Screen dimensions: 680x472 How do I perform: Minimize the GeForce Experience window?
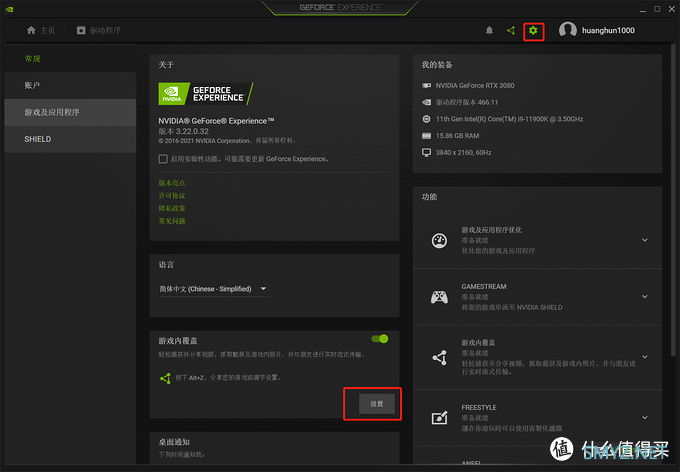[x=643, y=9]
